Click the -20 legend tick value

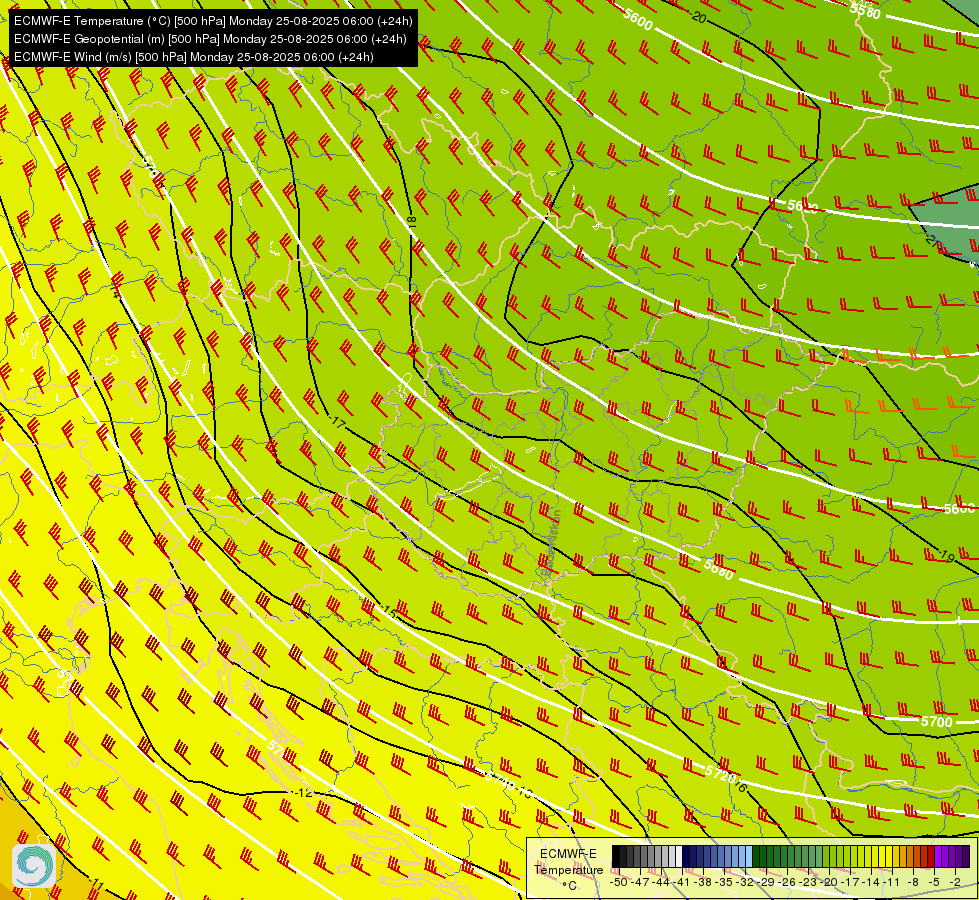[x=829, y=882]
